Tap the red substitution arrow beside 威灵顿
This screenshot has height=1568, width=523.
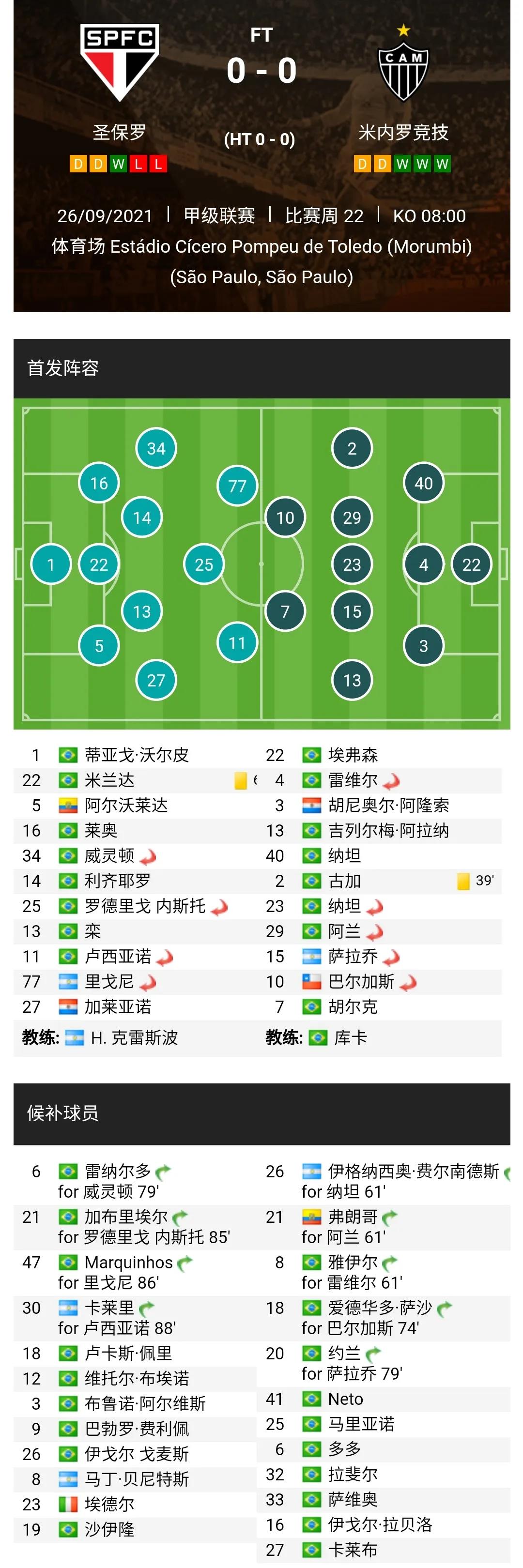click(148, 857)
